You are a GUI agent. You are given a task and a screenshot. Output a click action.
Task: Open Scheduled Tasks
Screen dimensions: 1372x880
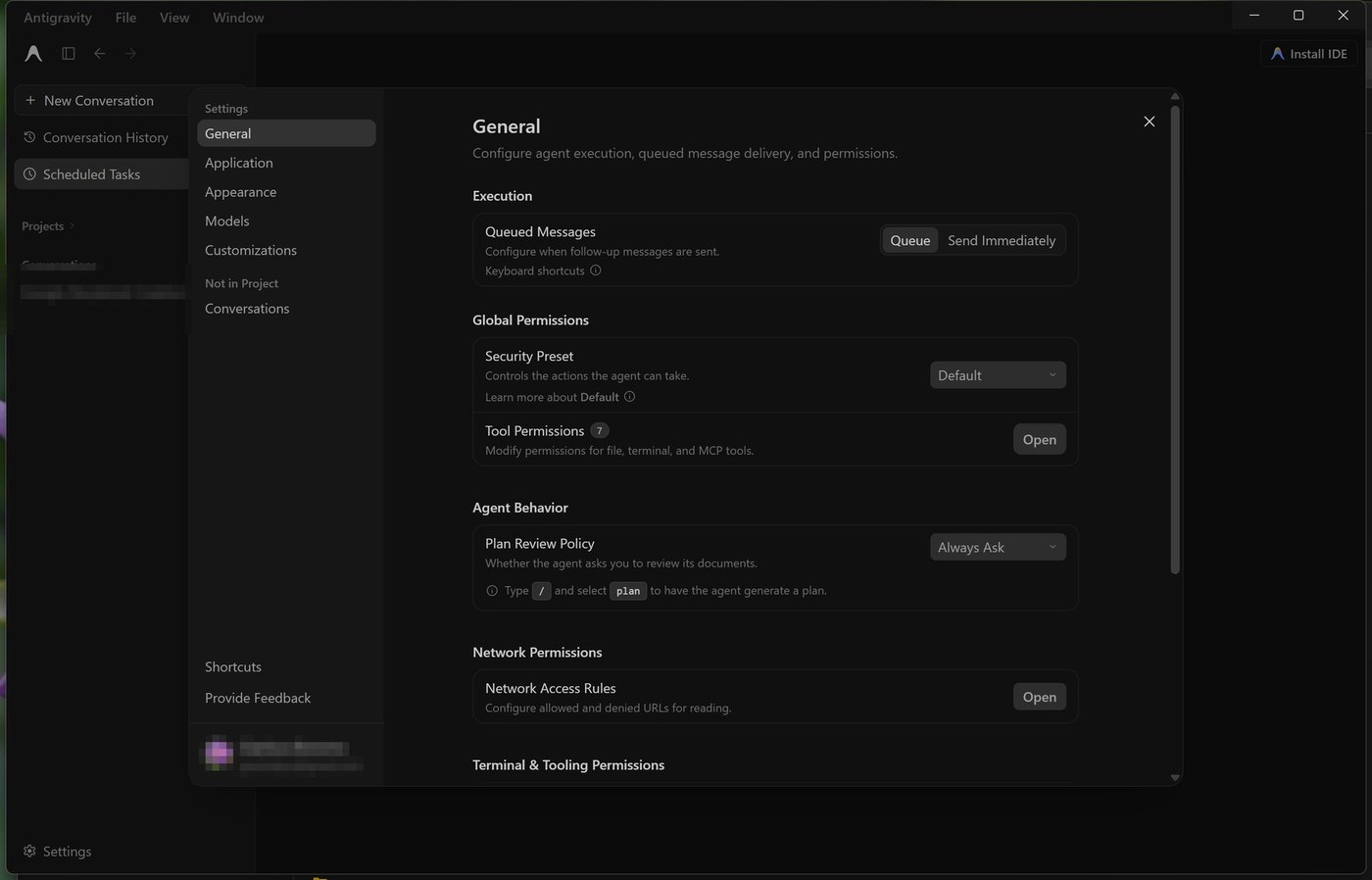[x=102, y=173]
